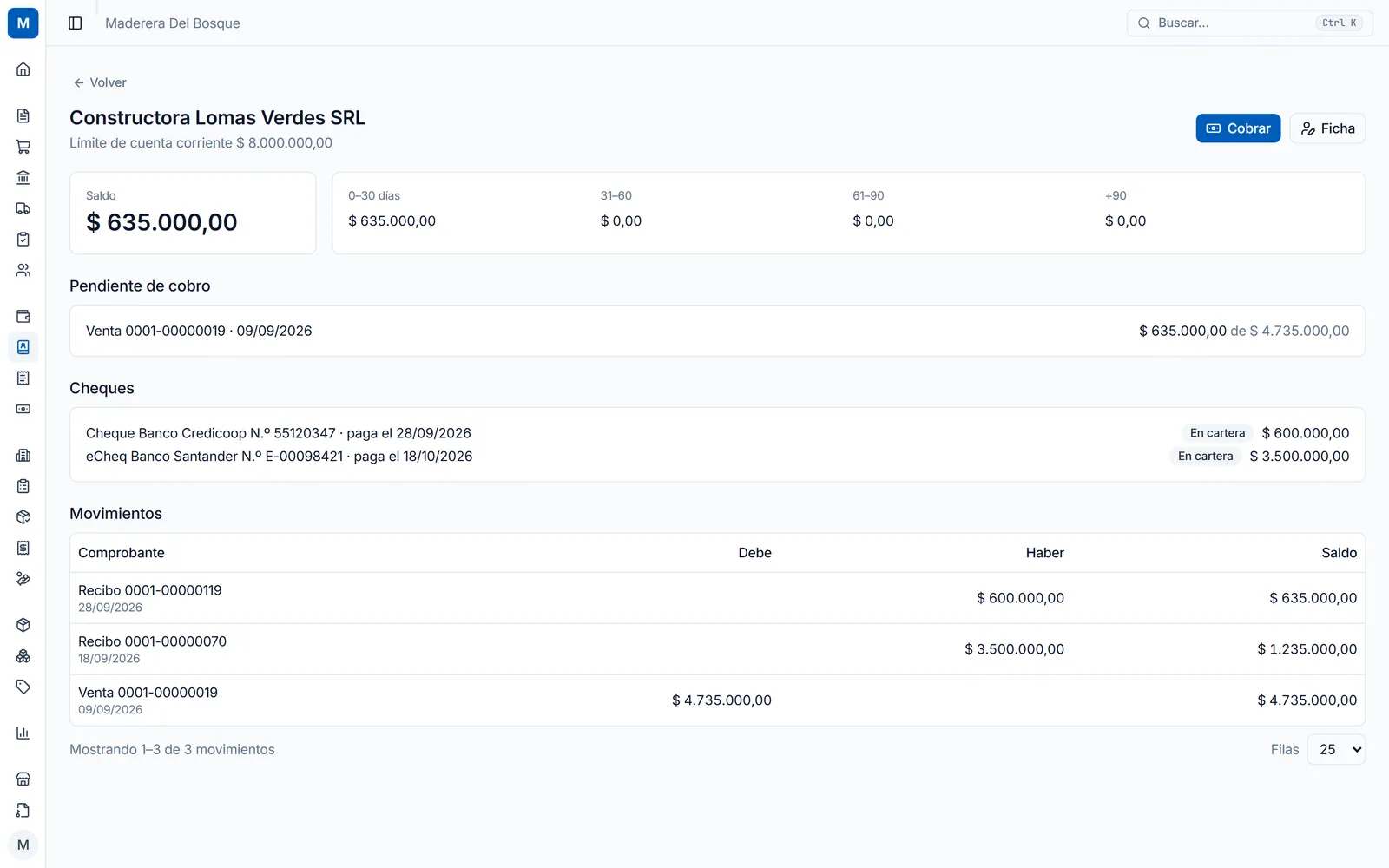Image resolution: width=1389 pixels, height=868 pixels.
Task: Click the En cartera badge for $ 600.000,00
Action: click(x=1217, y=433)
